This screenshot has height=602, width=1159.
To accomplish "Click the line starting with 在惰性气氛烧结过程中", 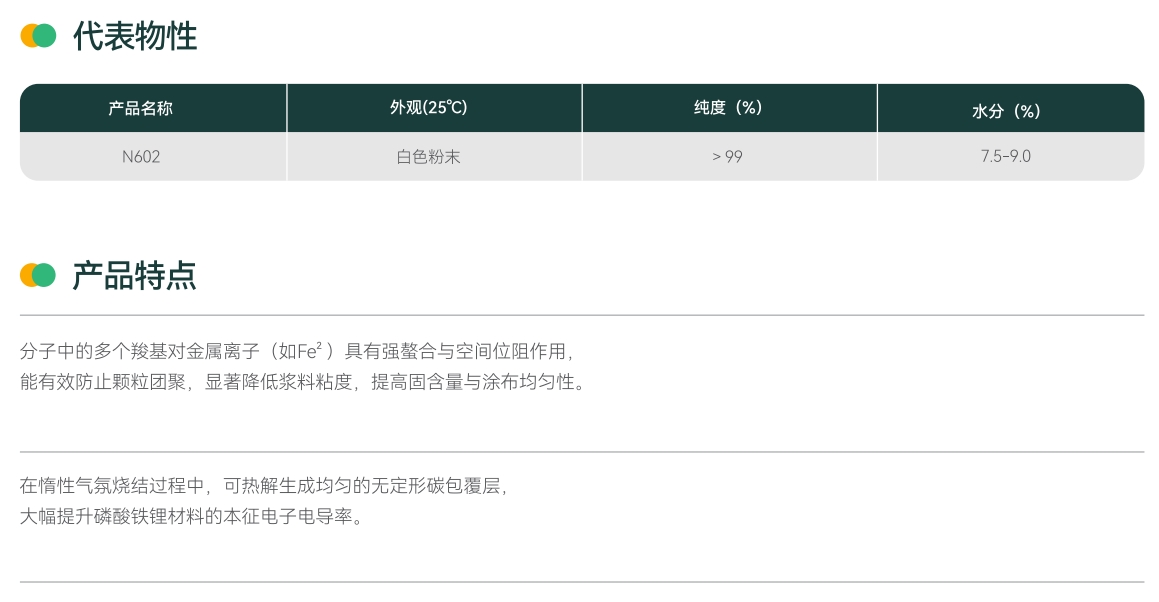I will 265,486.
